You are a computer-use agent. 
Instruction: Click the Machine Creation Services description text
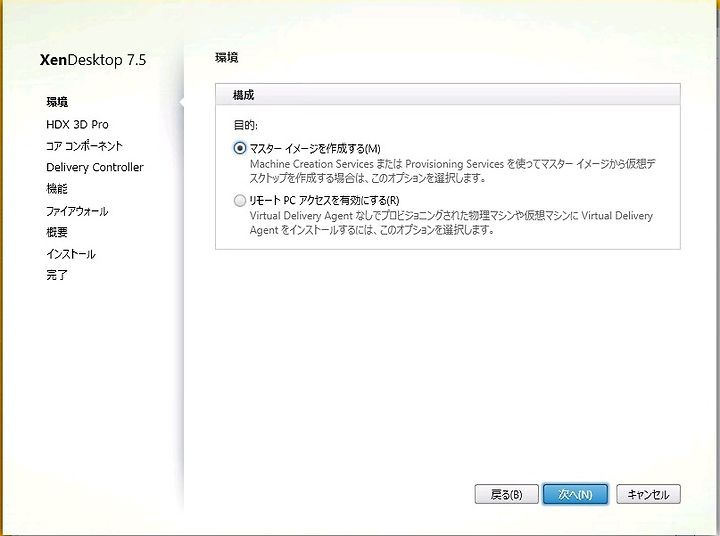click(452, 171)
